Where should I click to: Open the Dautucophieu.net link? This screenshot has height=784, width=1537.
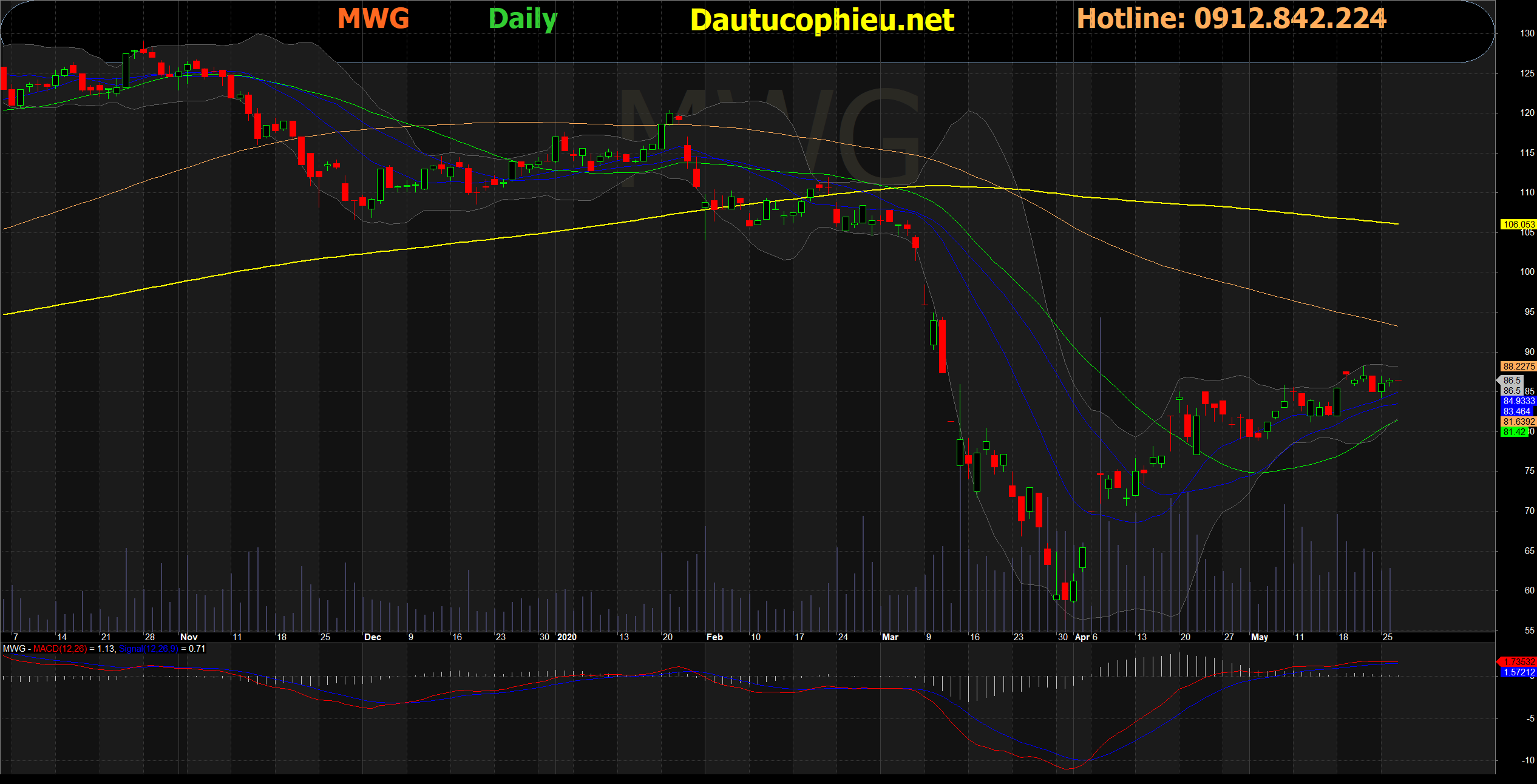point(822,21)
